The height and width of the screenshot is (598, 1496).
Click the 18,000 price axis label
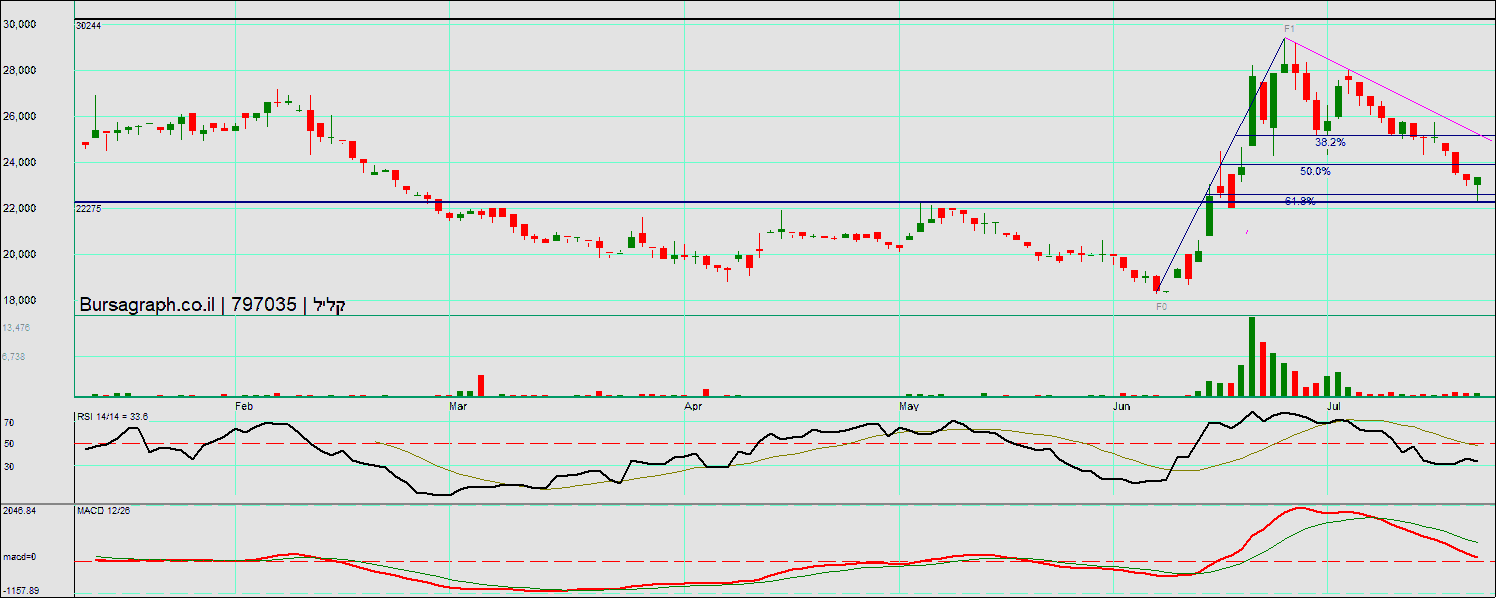(x=20, y=300)
